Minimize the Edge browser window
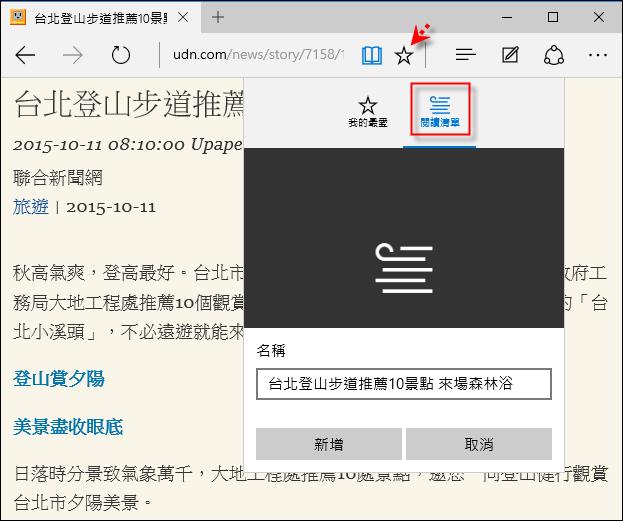623x521 pixels. click(x=507, y=17)
